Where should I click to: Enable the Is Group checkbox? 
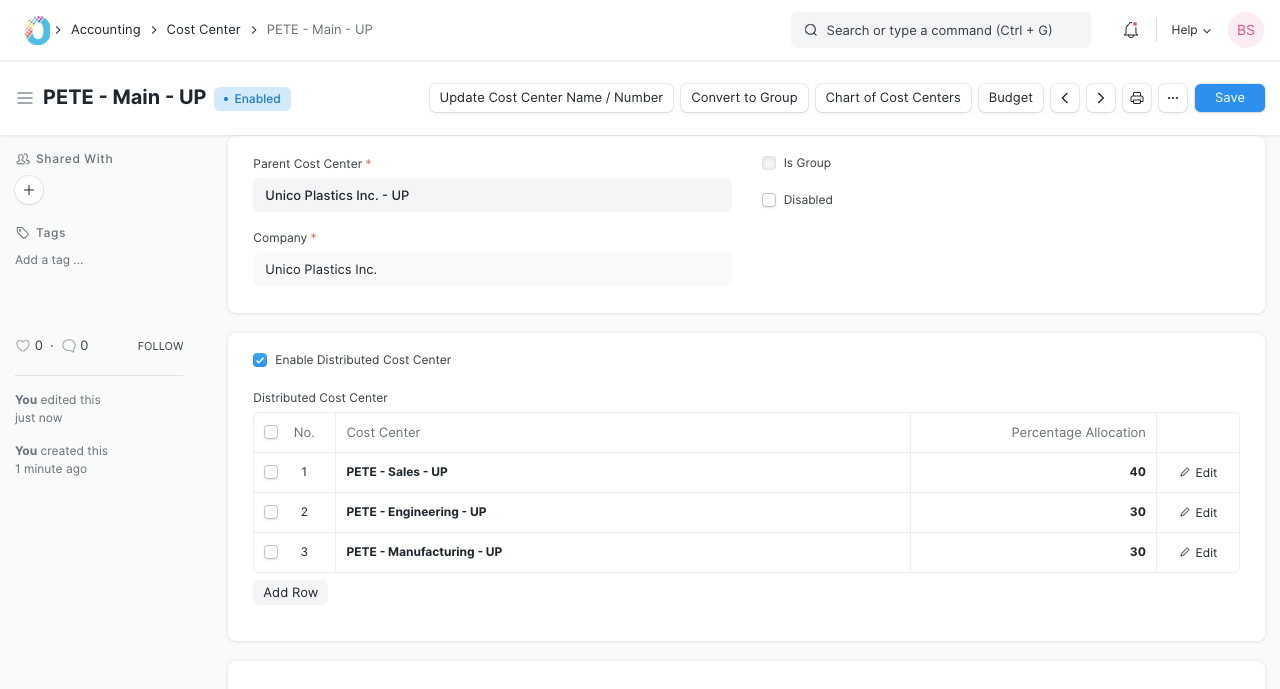(x=768, y=163)
